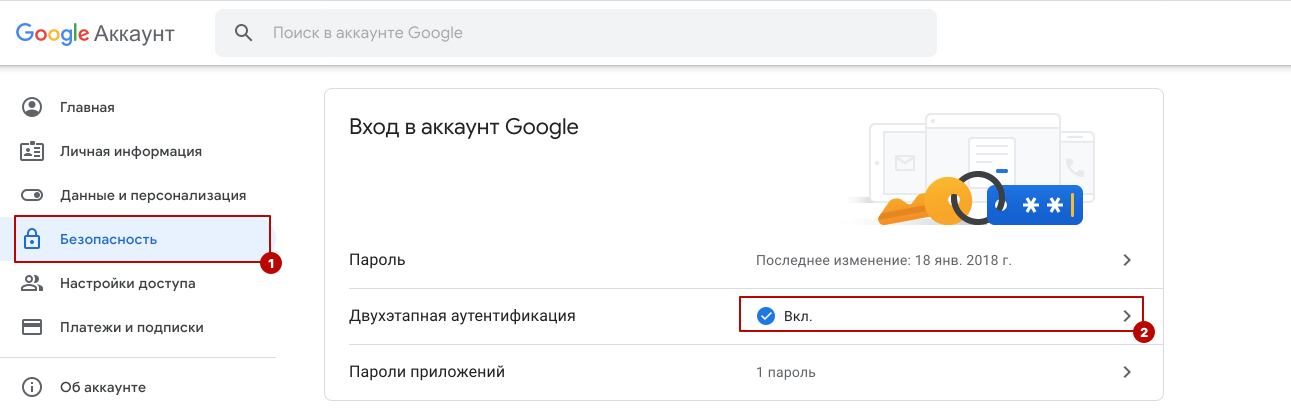This screenshot has width=1291, height=420.
Task: Click the Безопасность lock icon
Action: [32, 239]
